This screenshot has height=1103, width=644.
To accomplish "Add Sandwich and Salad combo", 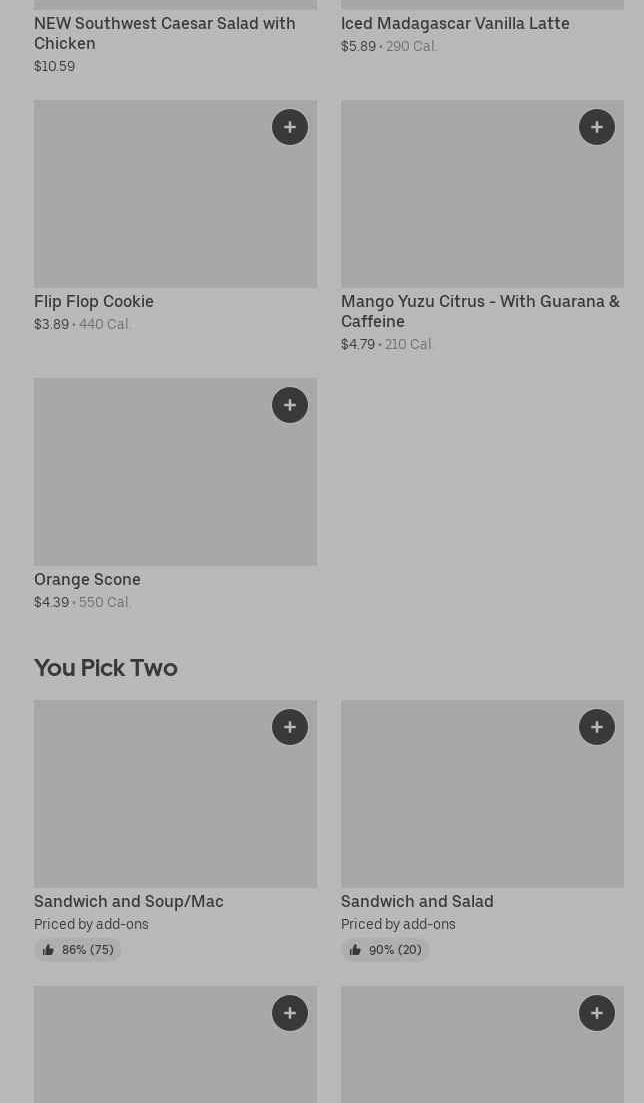I will [x=597, y=727].
